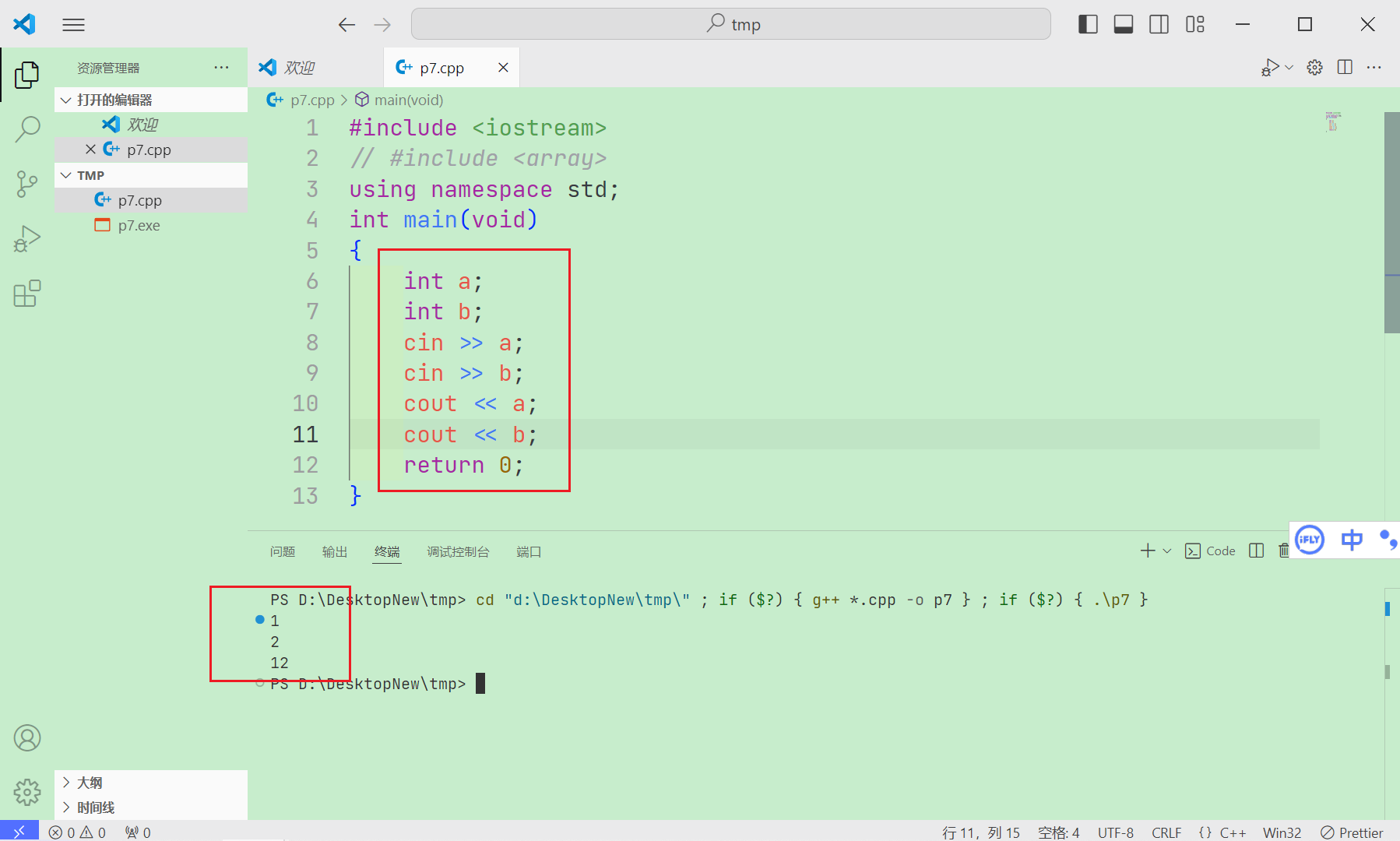Expand the Timeline section
Viewport: 1400px width, 841px height.
pyautogui.click(x=151, y=808)
